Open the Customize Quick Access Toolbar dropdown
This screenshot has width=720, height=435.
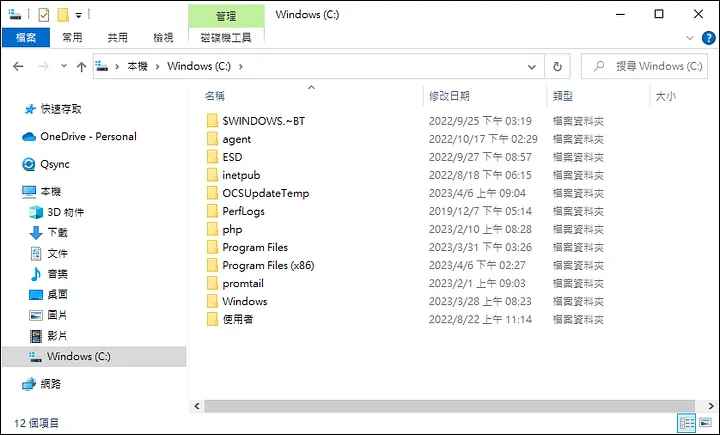coord(79,16)
